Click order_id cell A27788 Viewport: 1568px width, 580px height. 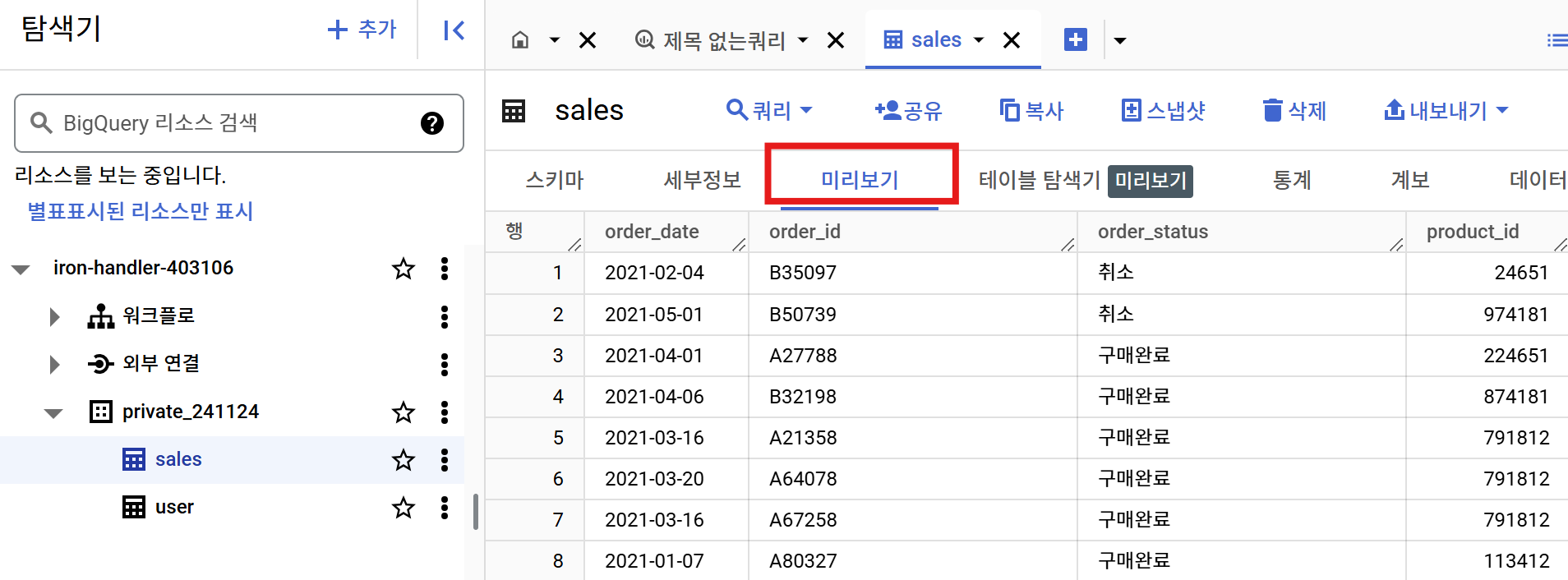[x=803, y=356]
